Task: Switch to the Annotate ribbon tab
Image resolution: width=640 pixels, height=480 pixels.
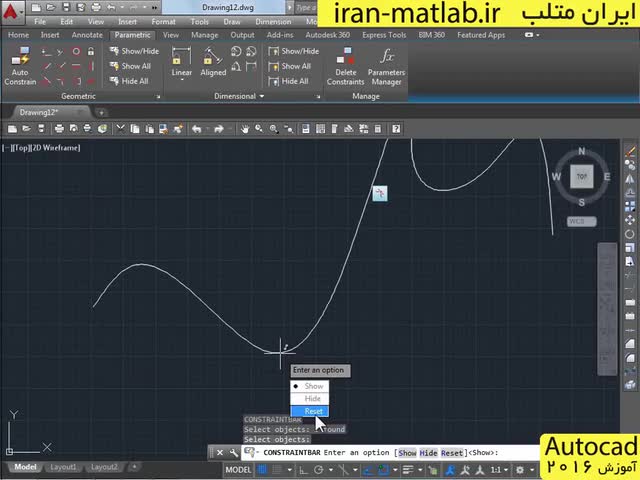Action: click(x=87, y=35)
